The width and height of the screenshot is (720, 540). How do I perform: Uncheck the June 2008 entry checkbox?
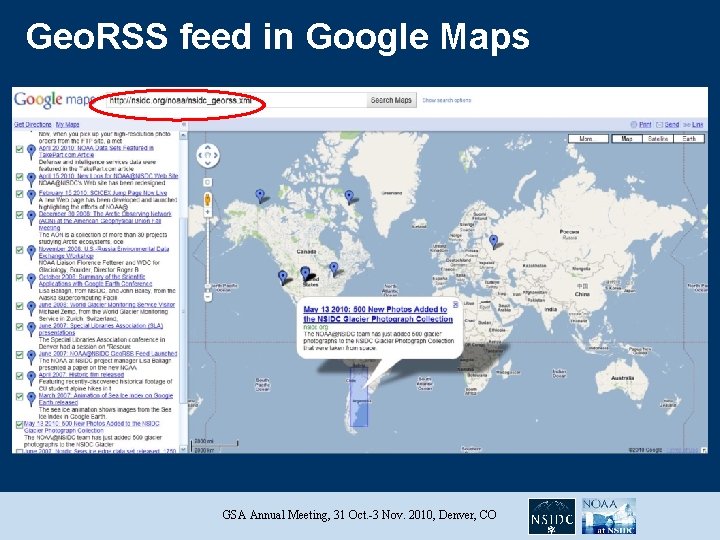[19, 306]
